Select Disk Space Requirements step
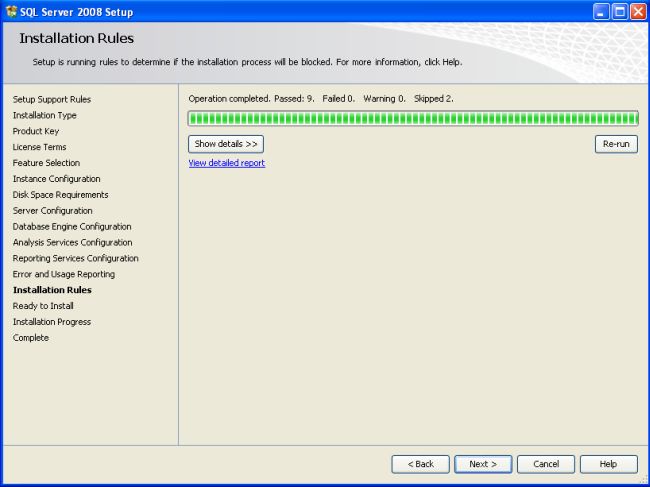Screen dimensions: 650x487 [x=61, y=195]
